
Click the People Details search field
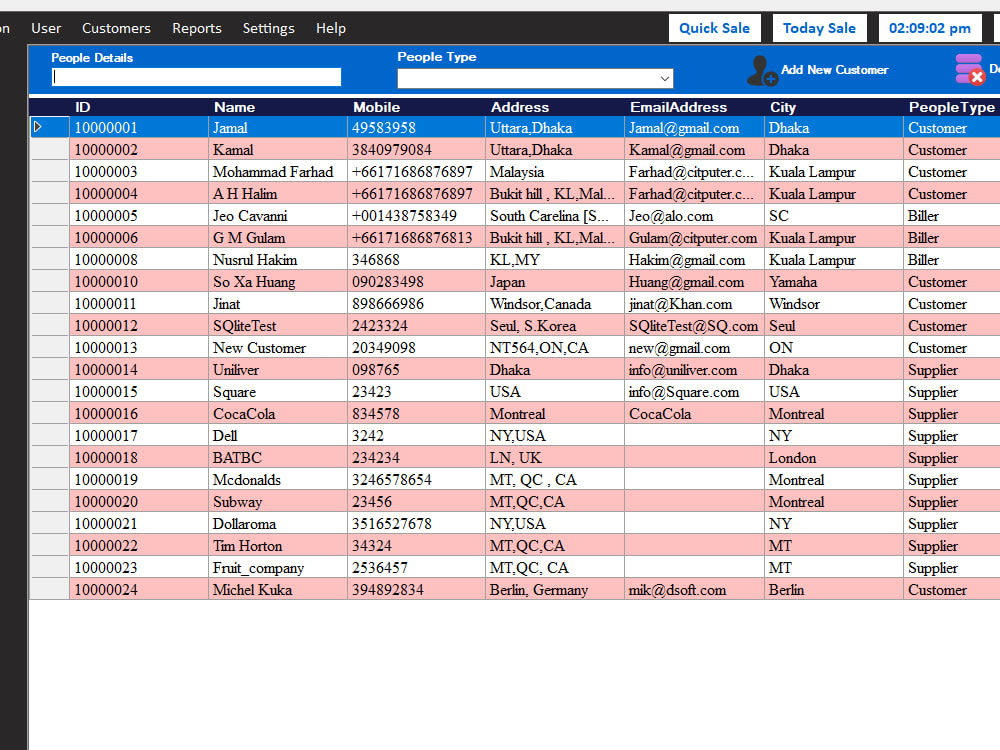click(196, 77)
